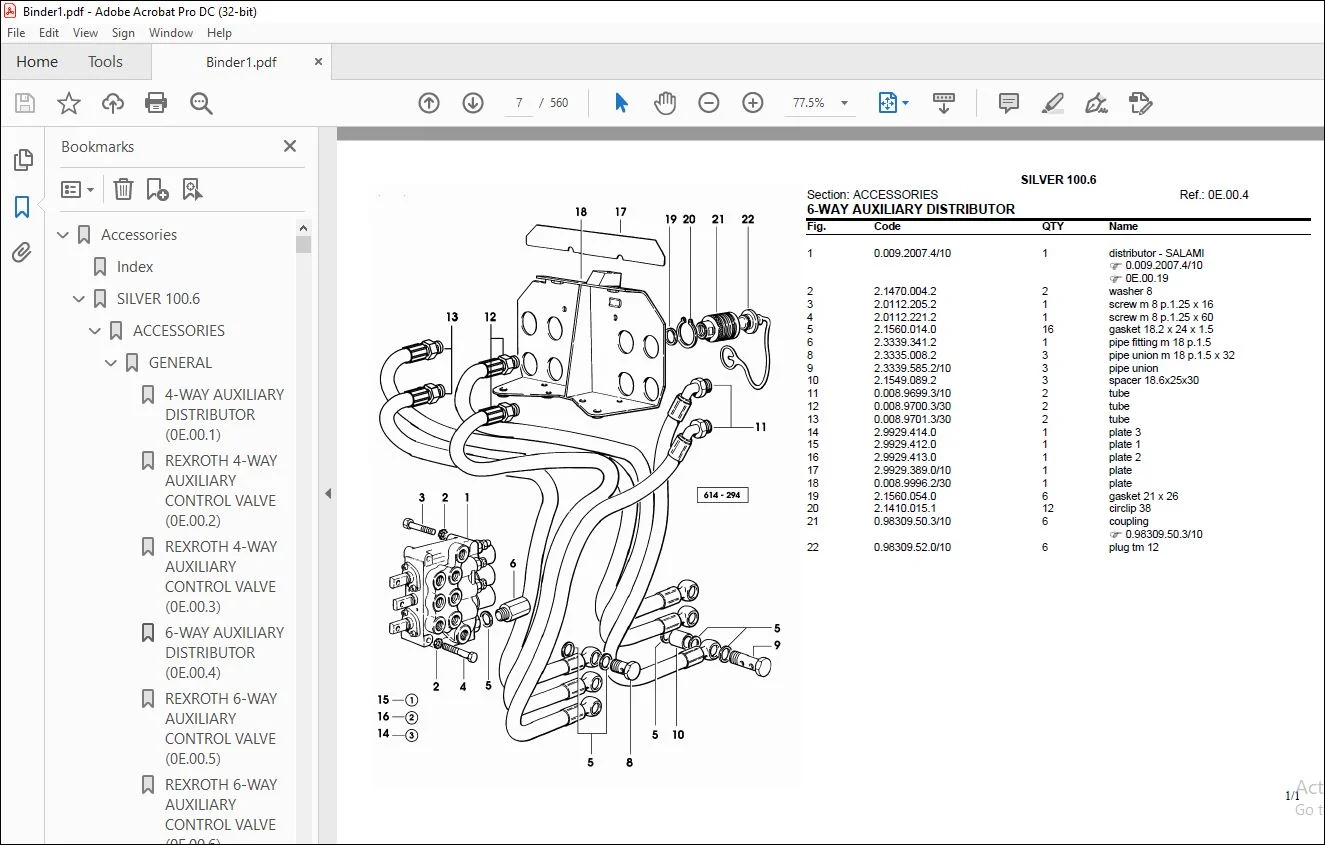Zoom in with the plus icon
This screenshot has height=845, width=1325.
coord(753,103)
